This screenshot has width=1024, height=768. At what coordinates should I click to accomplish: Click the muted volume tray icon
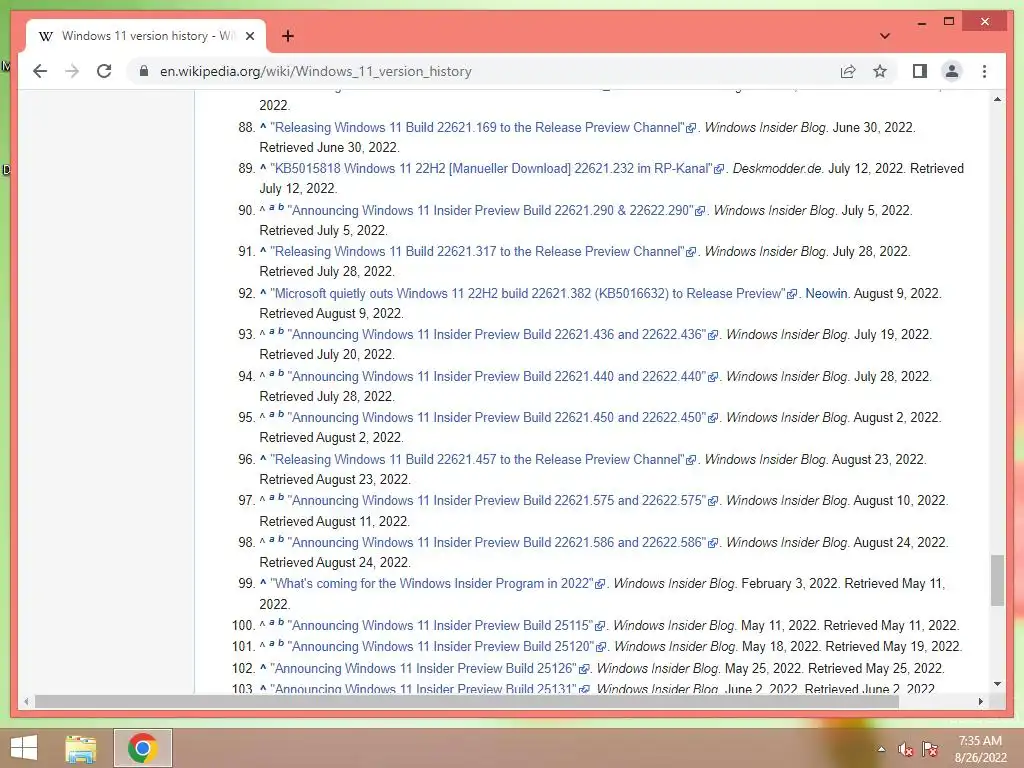pos(905,749)
